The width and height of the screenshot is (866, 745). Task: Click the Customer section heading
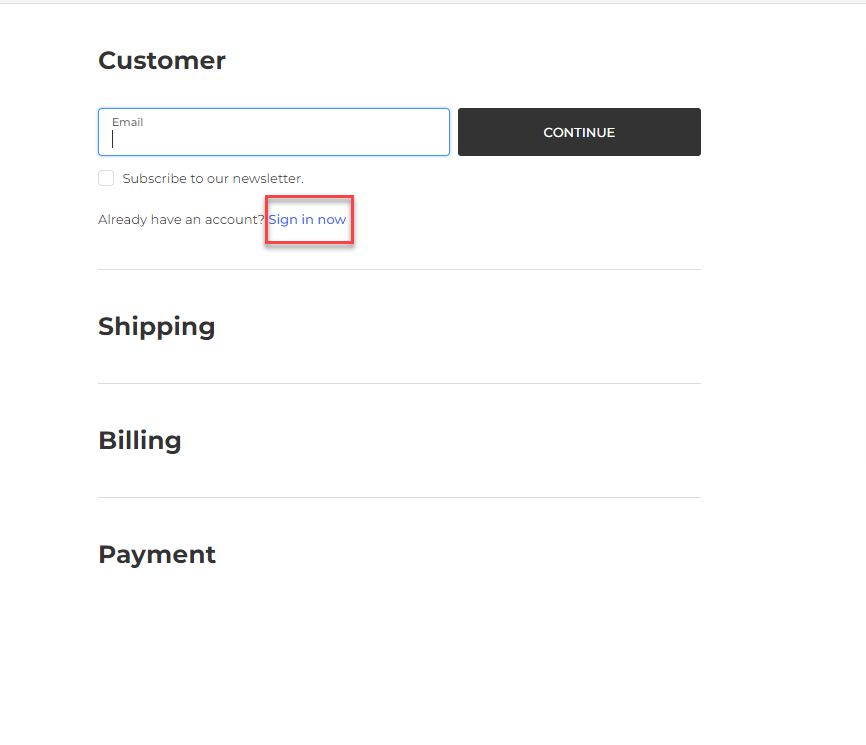point(162,61)
